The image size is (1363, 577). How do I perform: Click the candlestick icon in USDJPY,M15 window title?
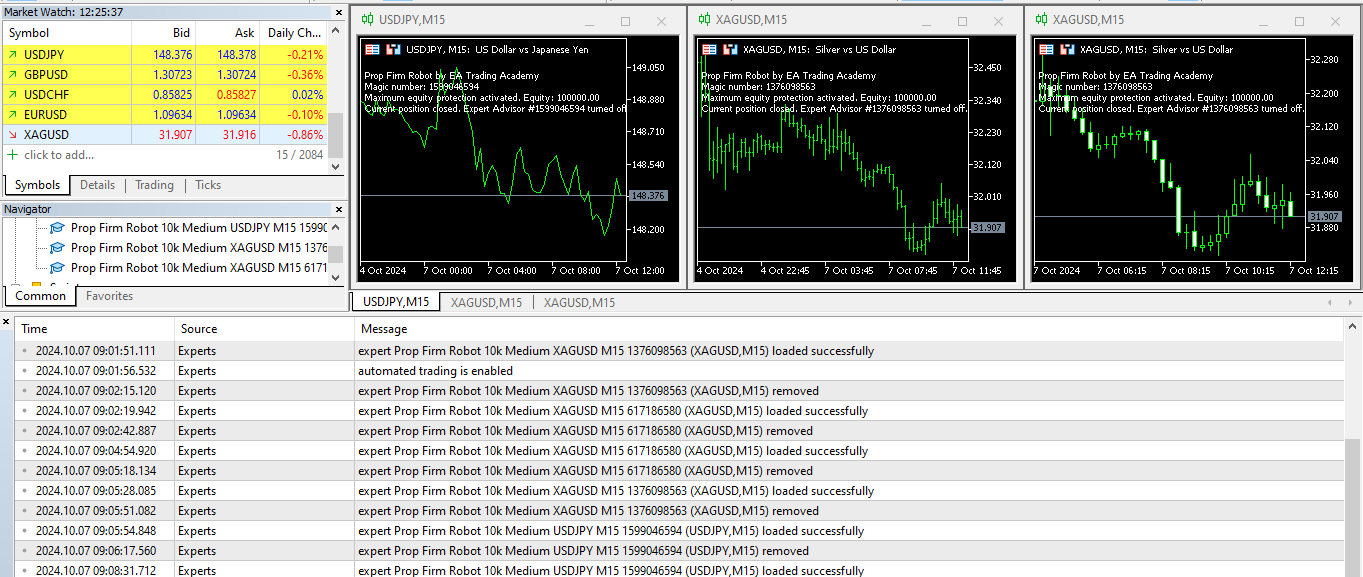click(x=368, y=20)
